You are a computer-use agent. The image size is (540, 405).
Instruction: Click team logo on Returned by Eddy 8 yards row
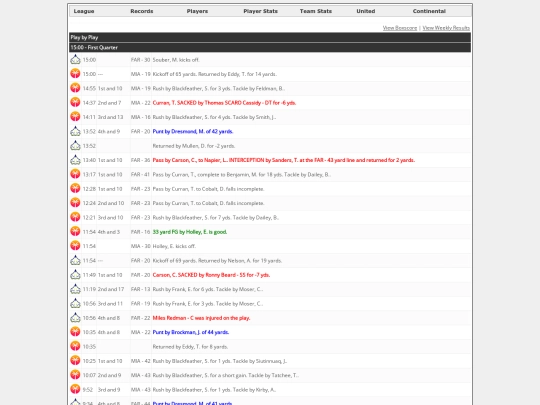[x=75, y=346]
